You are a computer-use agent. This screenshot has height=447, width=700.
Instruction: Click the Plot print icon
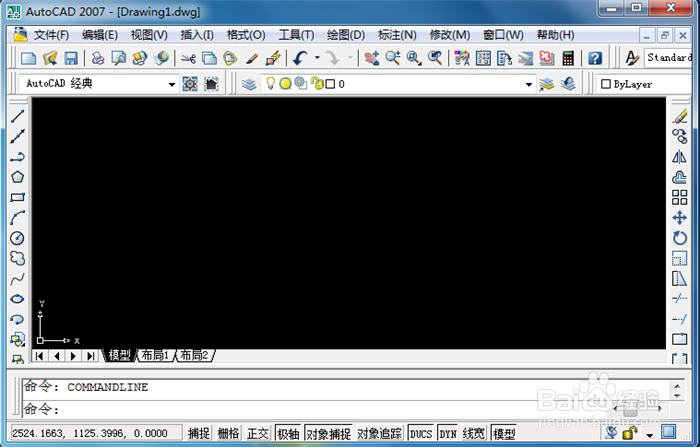98,58
